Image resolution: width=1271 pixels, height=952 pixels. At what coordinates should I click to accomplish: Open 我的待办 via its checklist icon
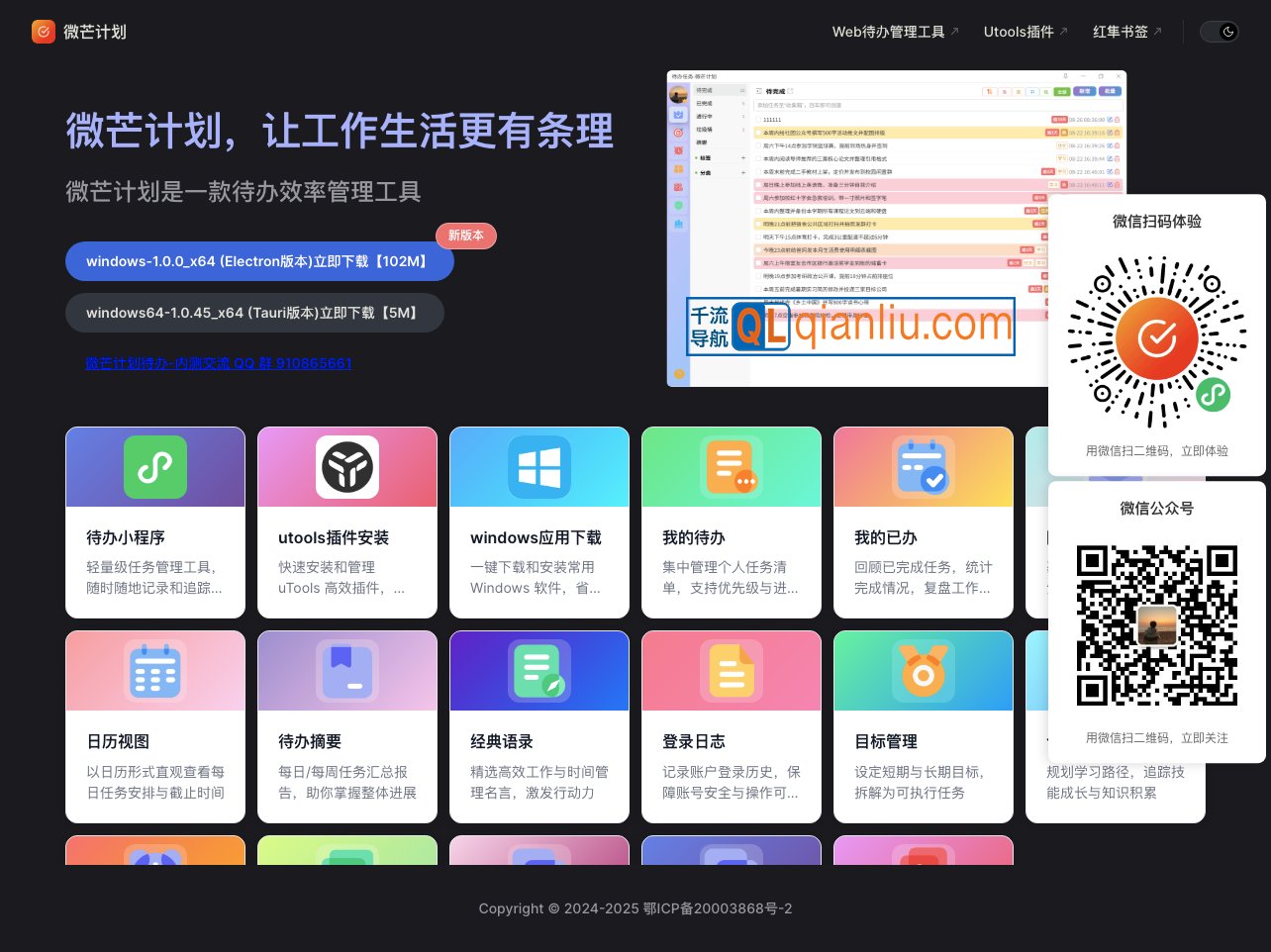[x=731, y=466]
